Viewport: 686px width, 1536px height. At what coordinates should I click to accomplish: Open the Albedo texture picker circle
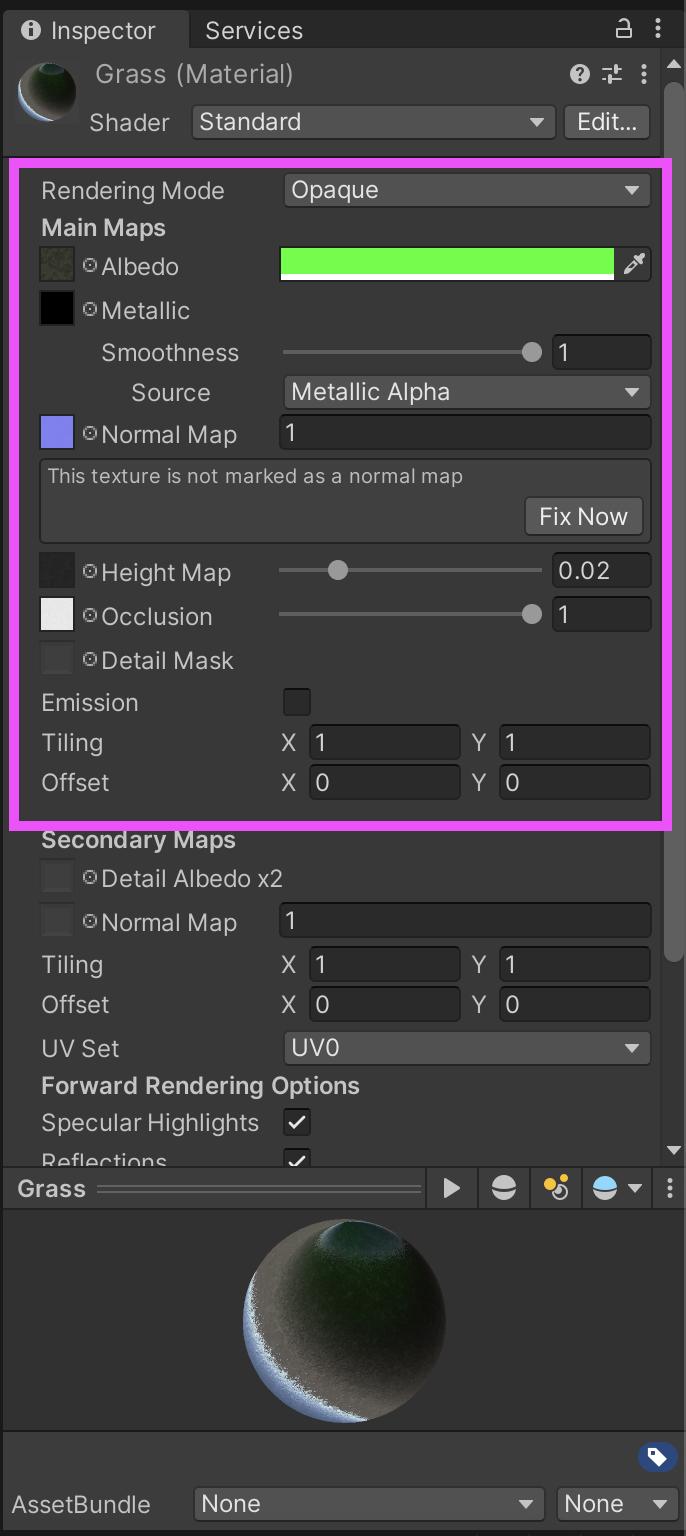coord(90,266)
